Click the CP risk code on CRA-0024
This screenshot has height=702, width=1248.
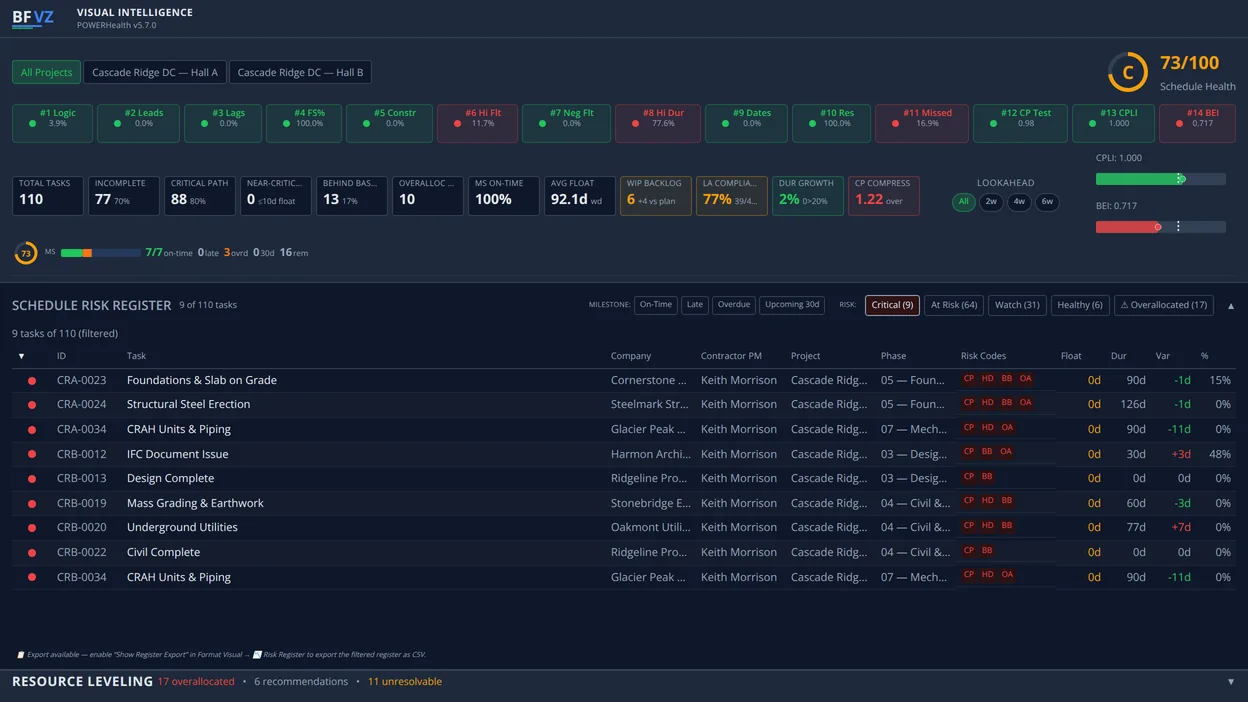968,403
